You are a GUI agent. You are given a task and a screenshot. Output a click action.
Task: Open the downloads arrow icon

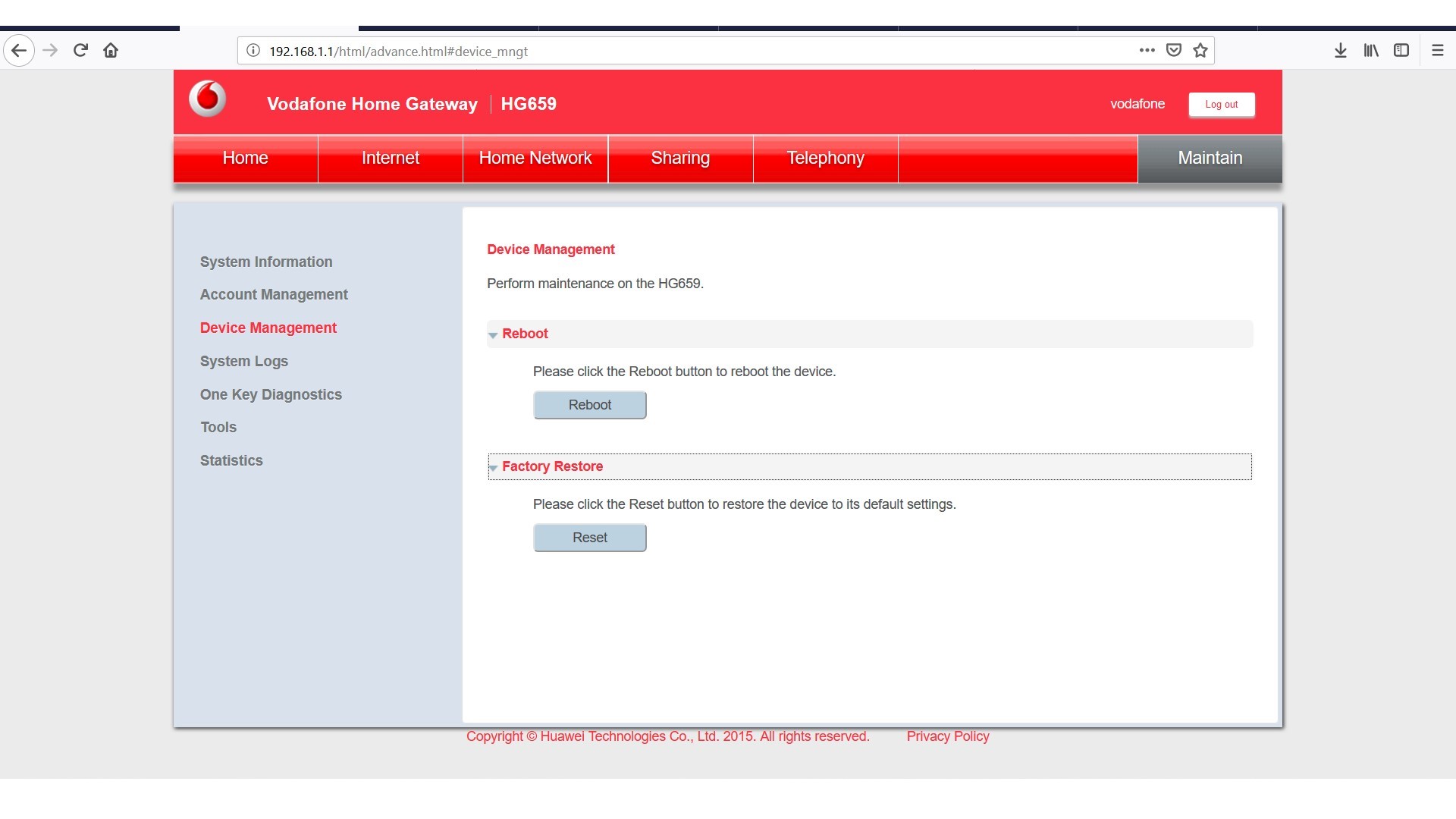[x=1341, y=51]
